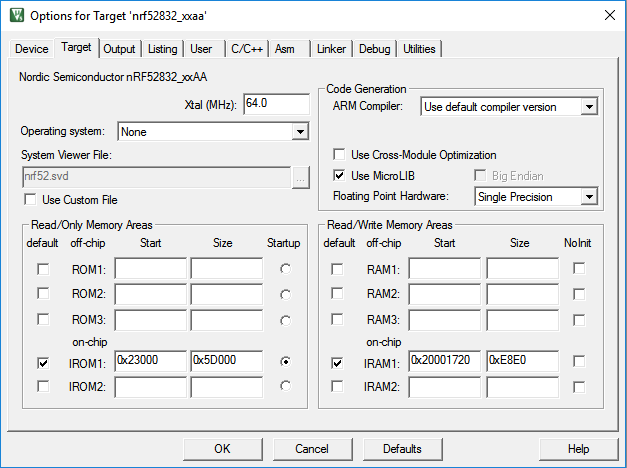Select the IROM1 Startup radio button
Viewport: 627px width, 468px height.
286,362
